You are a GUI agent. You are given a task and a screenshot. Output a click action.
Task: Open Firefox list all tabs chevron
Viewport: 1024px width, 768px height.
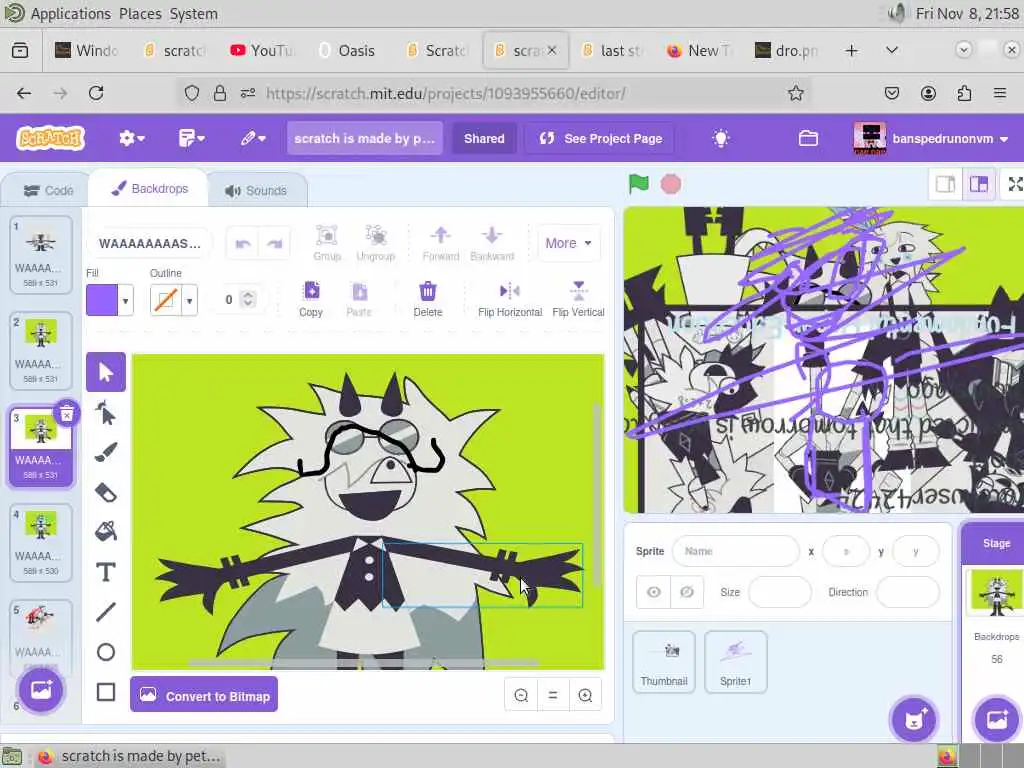[891, 50]
